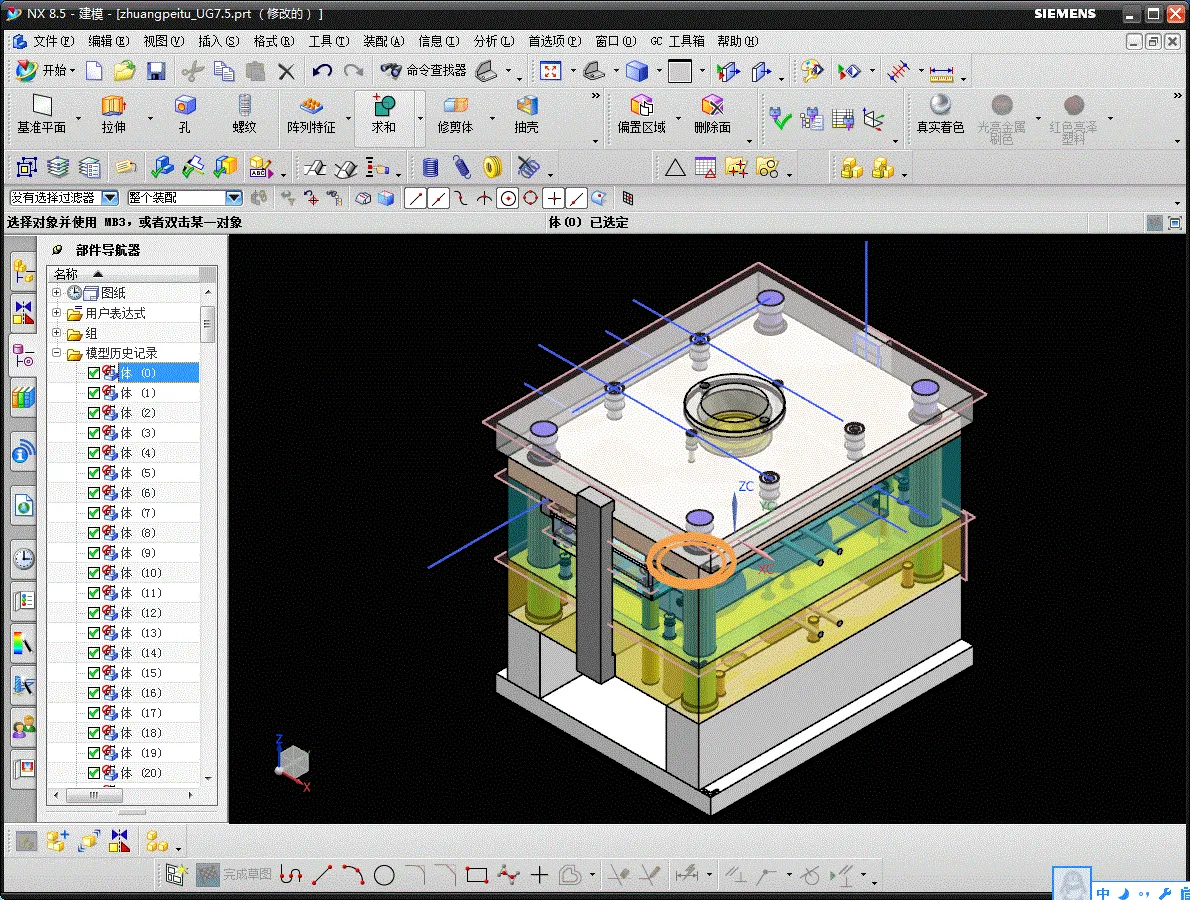
Task: Select the 螺纹 thread tool
Action: tap(244, 115)
